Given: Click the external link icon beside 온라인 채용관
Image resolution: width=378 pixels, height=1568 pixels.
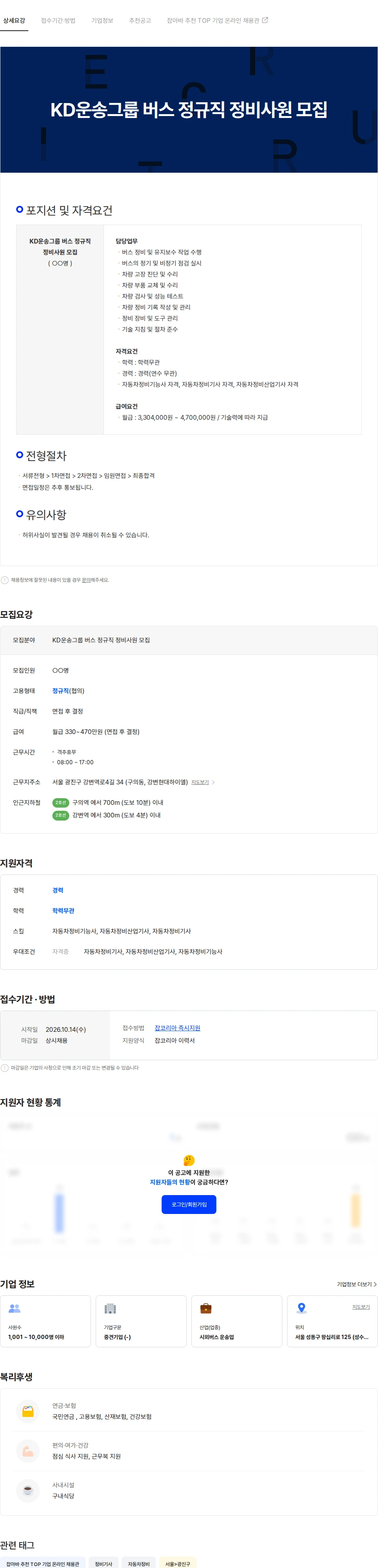Looking at the screenshot, I should (x=265, y=20).
